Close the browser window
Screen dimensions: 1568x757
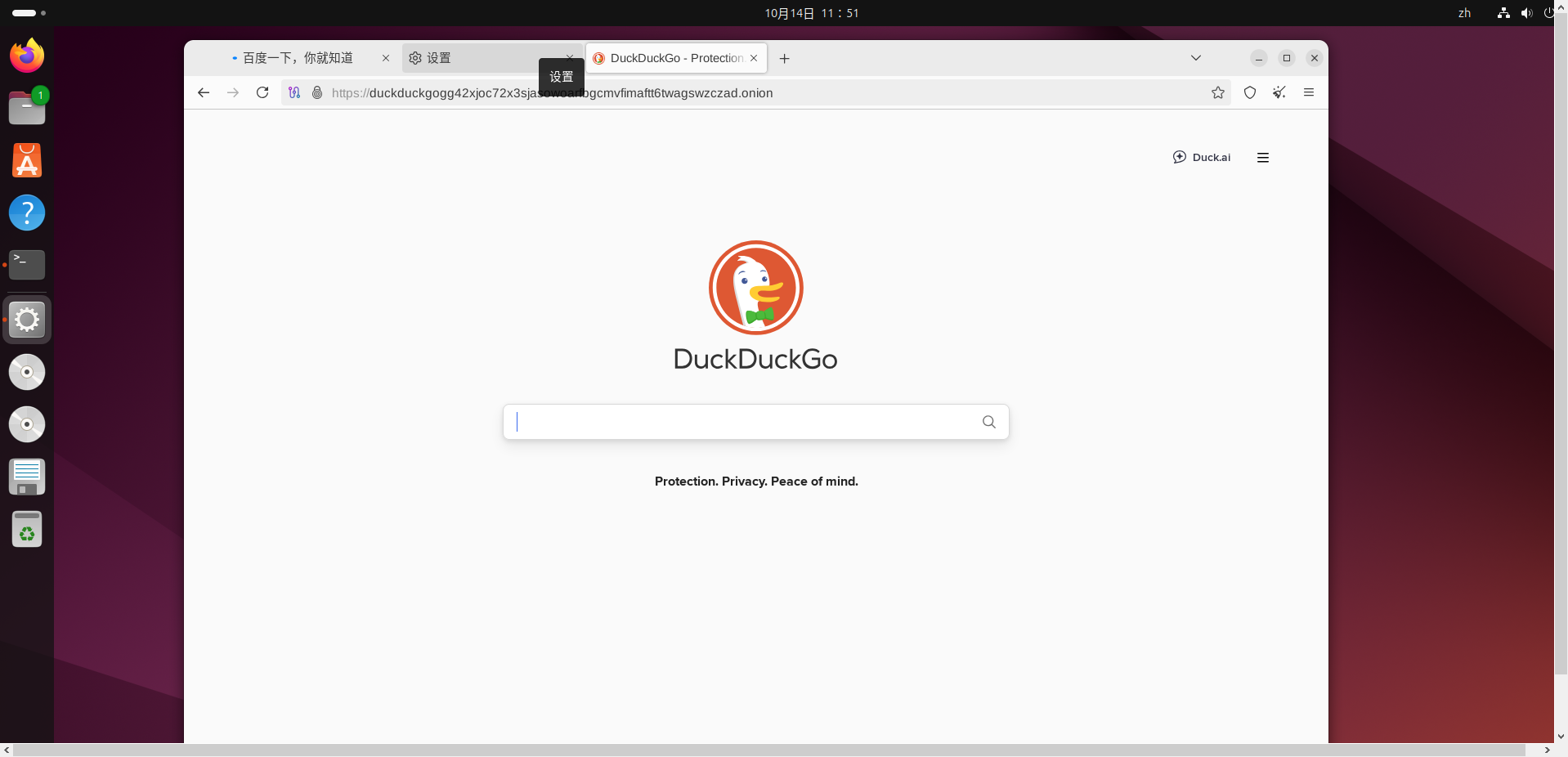(1315, 58)
